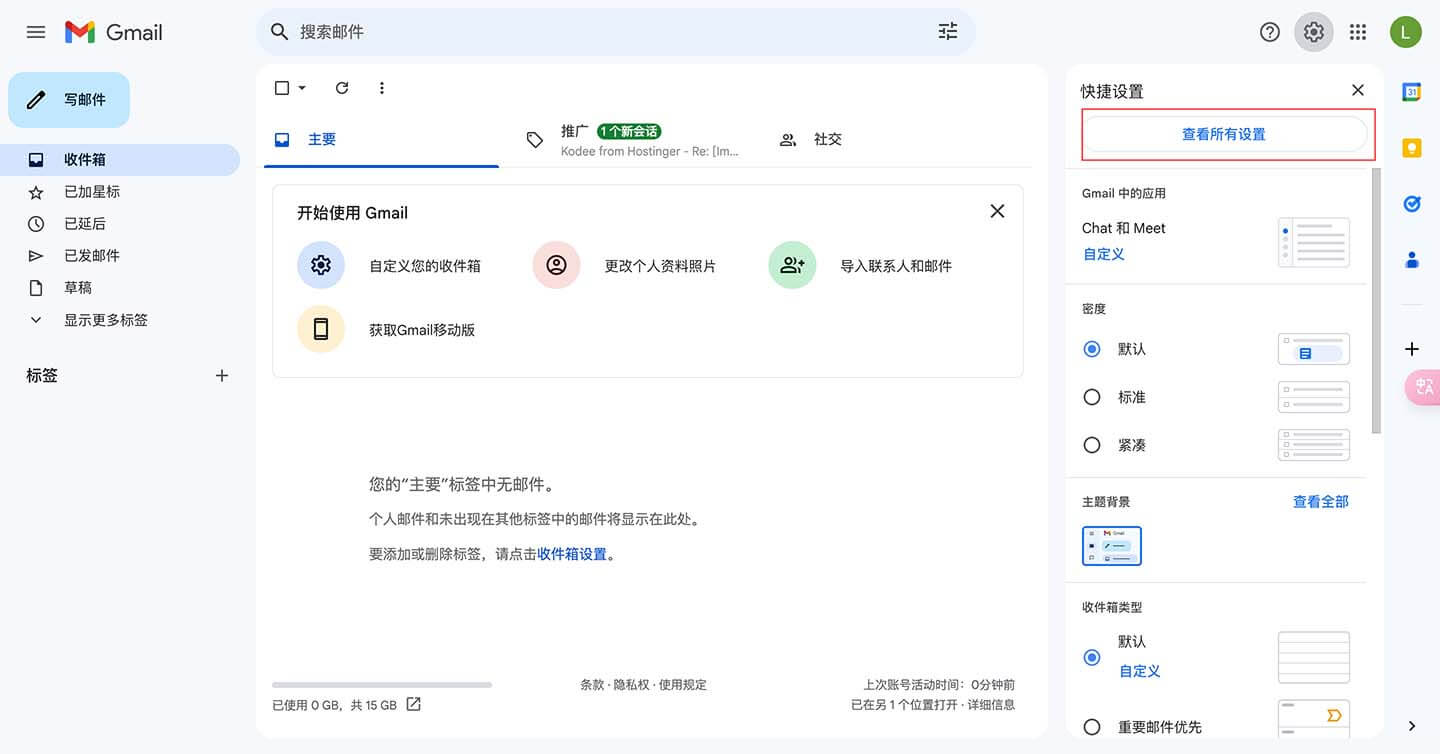This screenshot has height=754, width=1440.
Task: Select 重要邮件优先 inbox type radio
Action: [x=1092, y=727]
